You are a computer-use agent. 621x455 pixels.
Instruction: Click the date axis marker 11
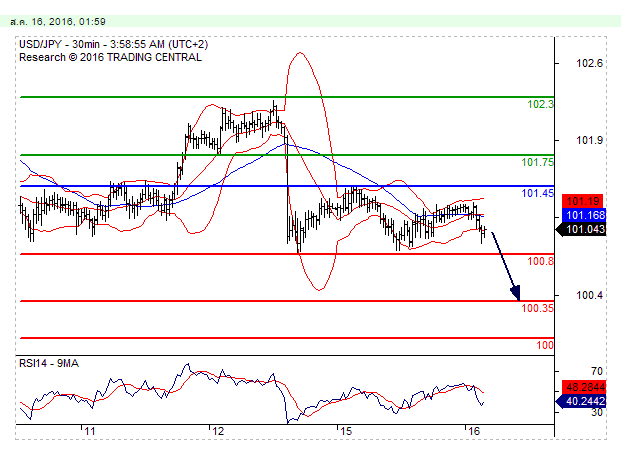(x=90, y=432)
